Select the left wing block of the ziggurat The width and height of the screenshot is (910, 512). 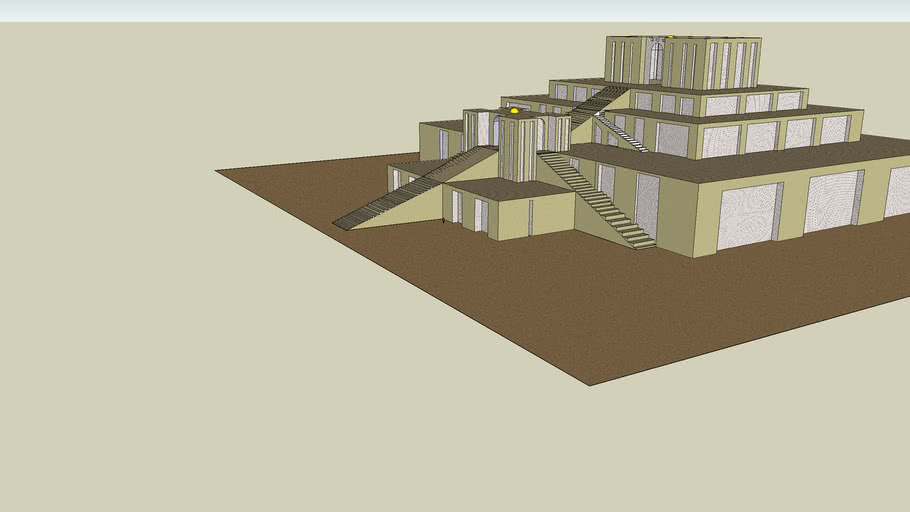pos(440,140)
